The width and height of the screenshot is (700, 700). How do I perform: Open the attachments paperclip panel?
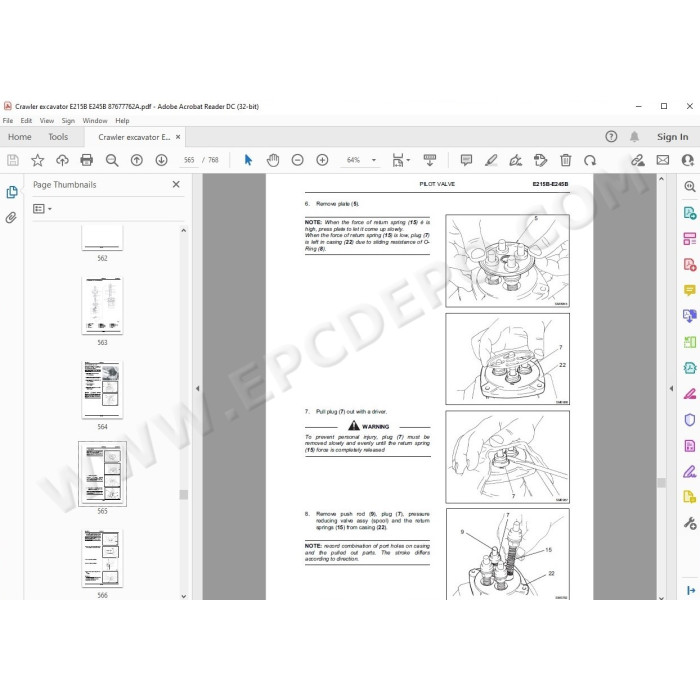tap(11, 217)
